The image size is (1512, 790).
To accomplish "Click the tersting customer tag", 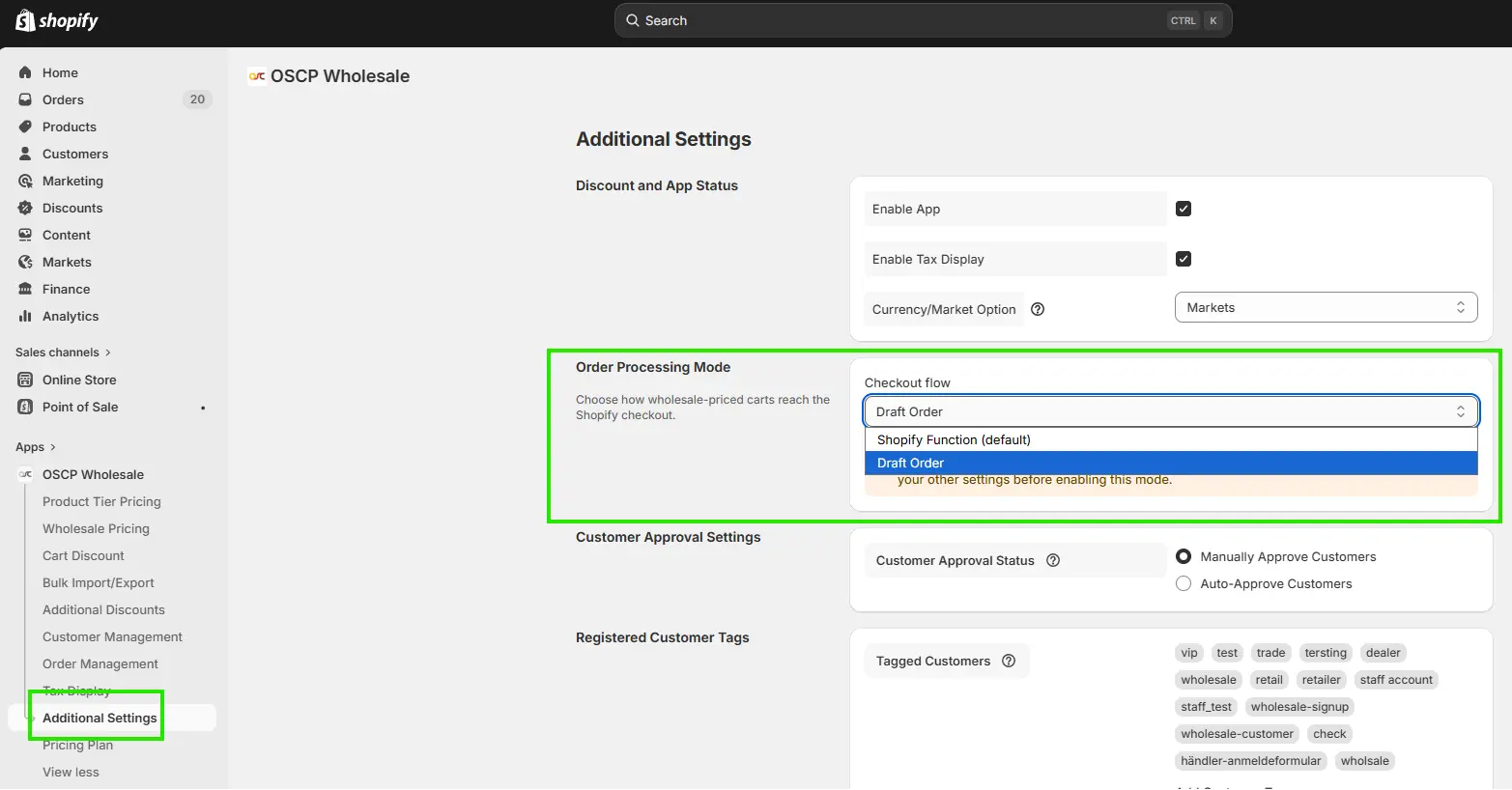I will click(1326, 653).
